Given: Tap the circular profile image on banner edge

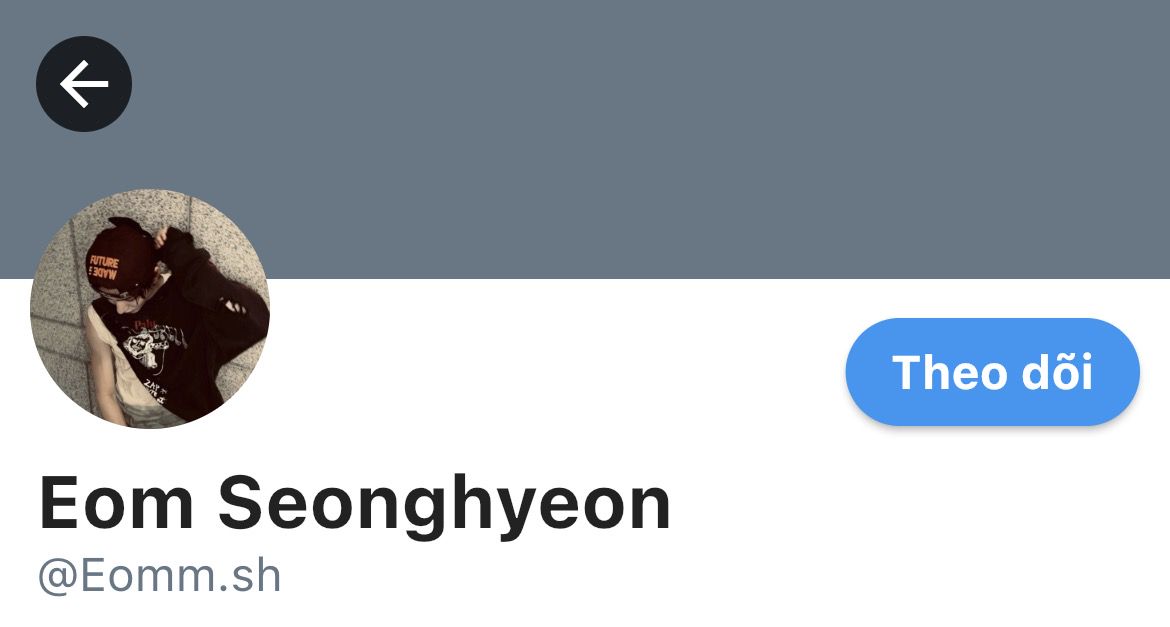Looking at the screenshot, I should (x=150, y=308).
